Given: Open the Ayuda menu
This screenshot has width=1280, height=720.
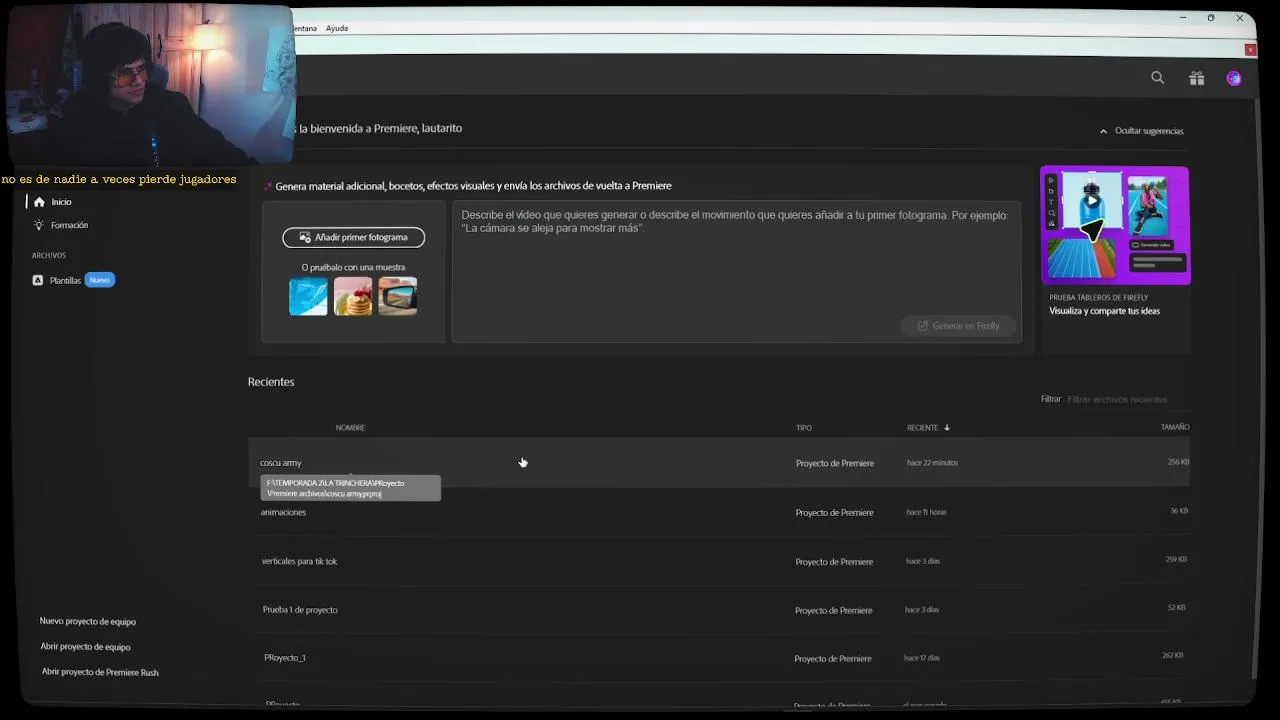Looking at the screenshot, I should coord(337,28).
